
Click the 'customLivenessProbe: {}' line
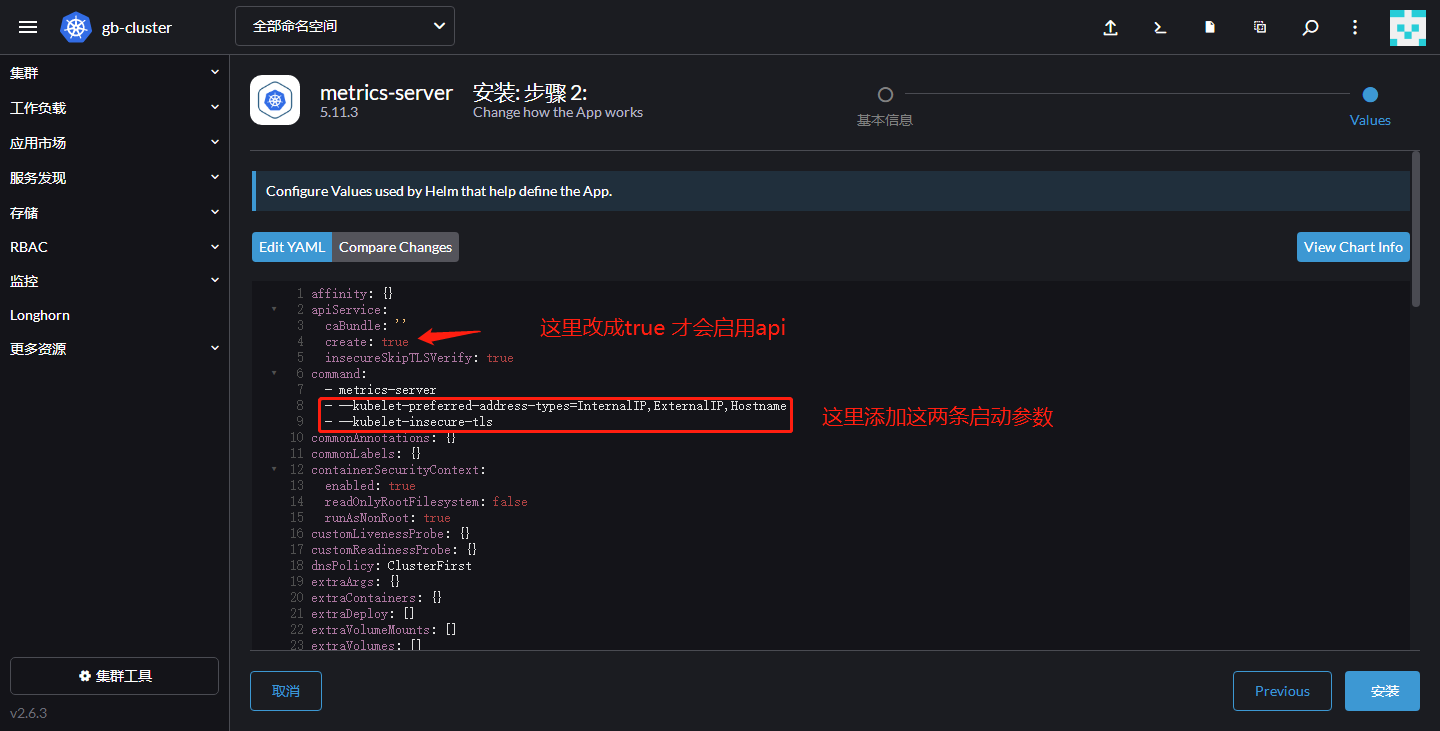click(391, 534)
